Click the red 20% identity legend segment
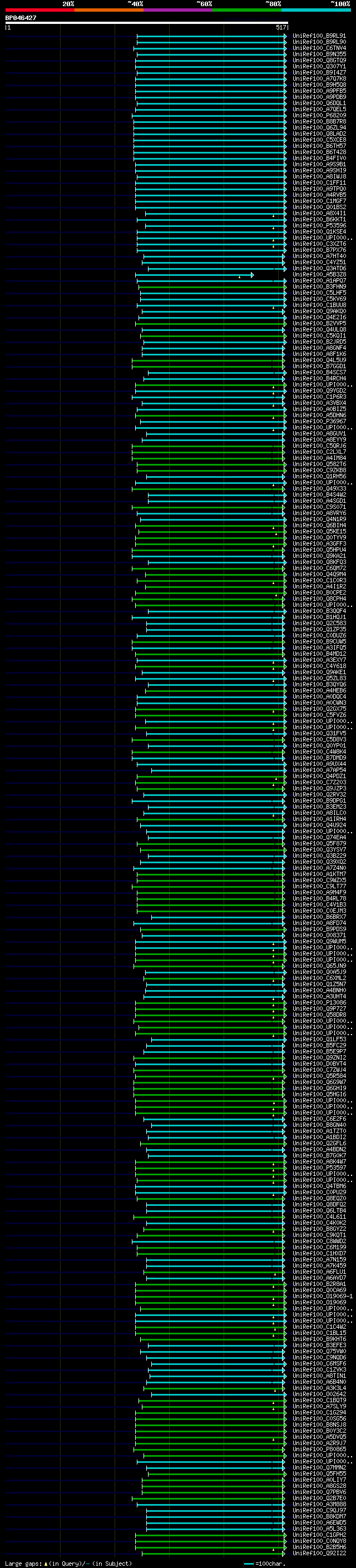 click(39, 10)
